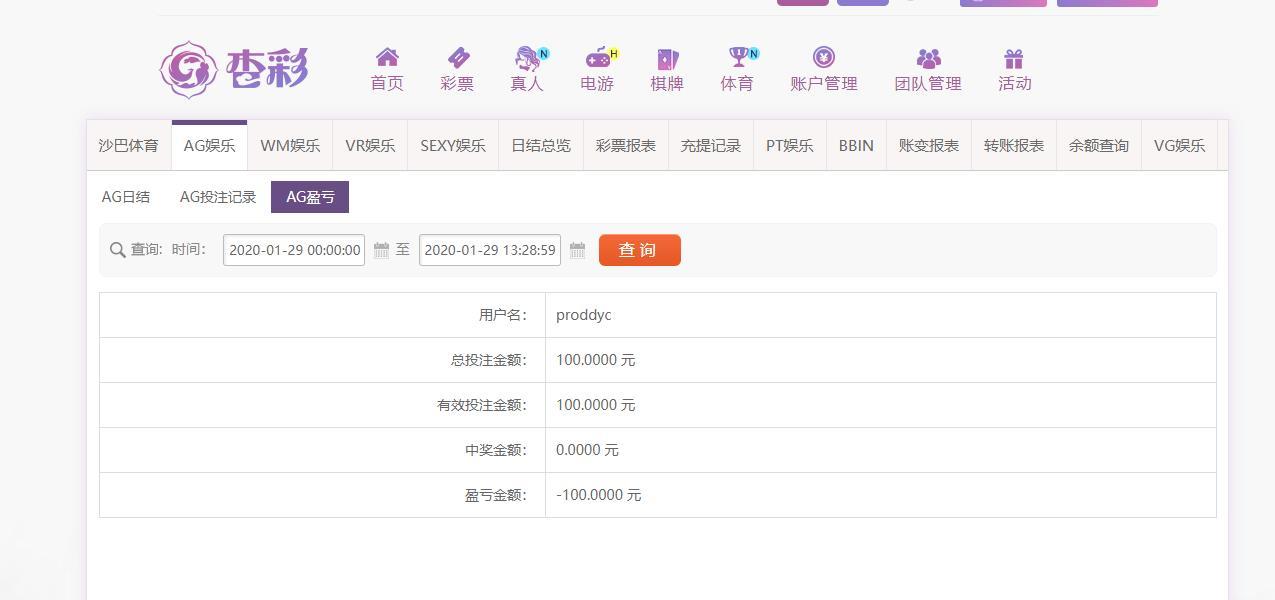Switch to the 沙巴体育 tab
This screenshot has width=1275, height=600.
[128, 146]
